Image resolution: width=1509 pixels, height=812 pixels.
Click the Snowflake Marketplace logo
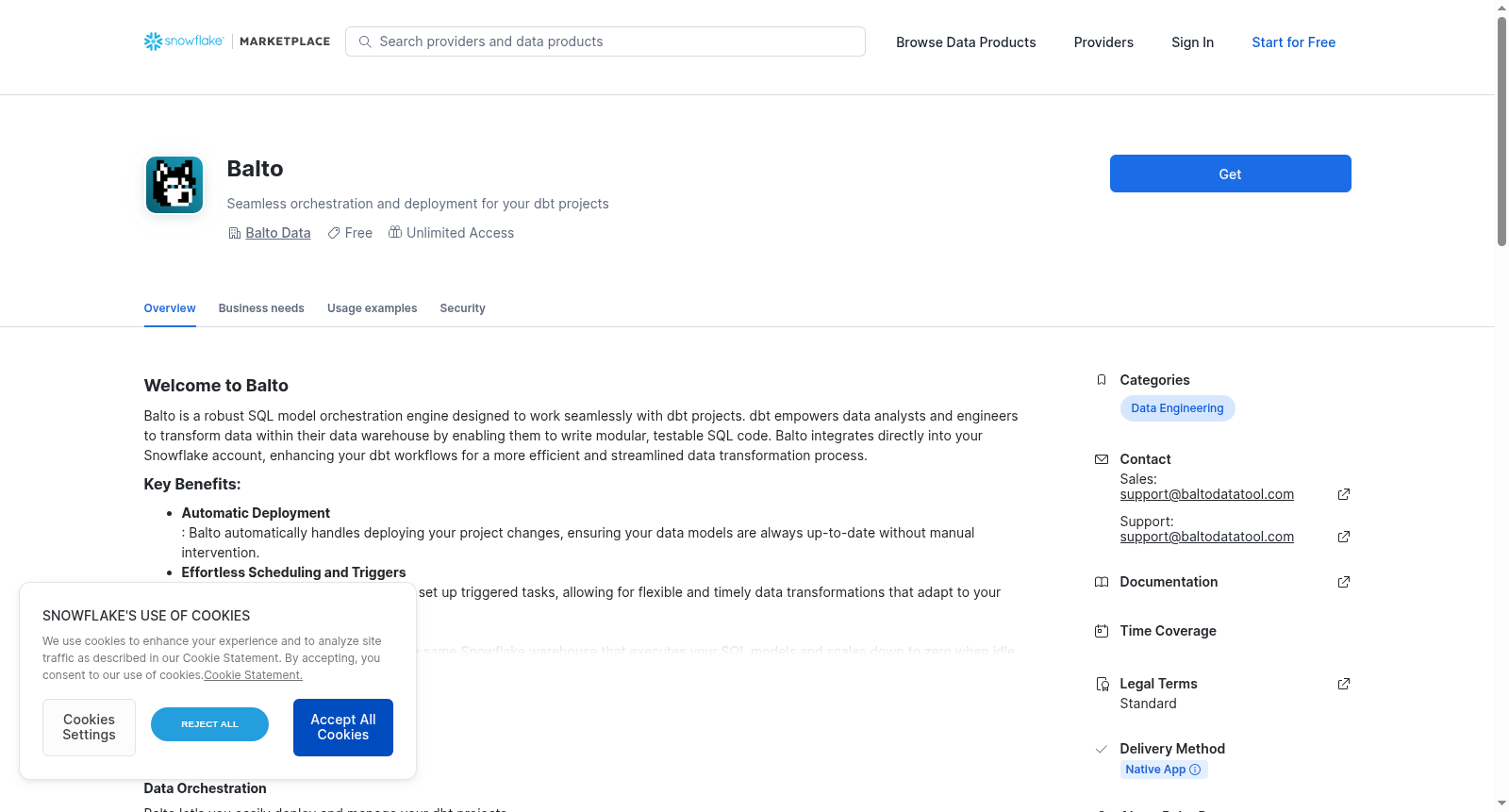[x=237, y=41]
